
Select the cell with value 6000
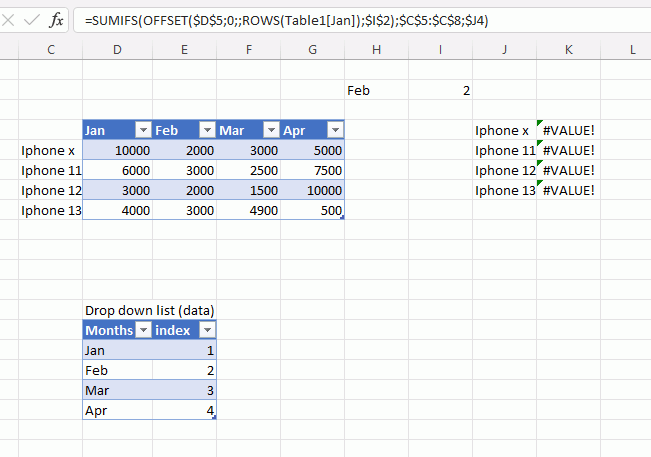(117, 170)
